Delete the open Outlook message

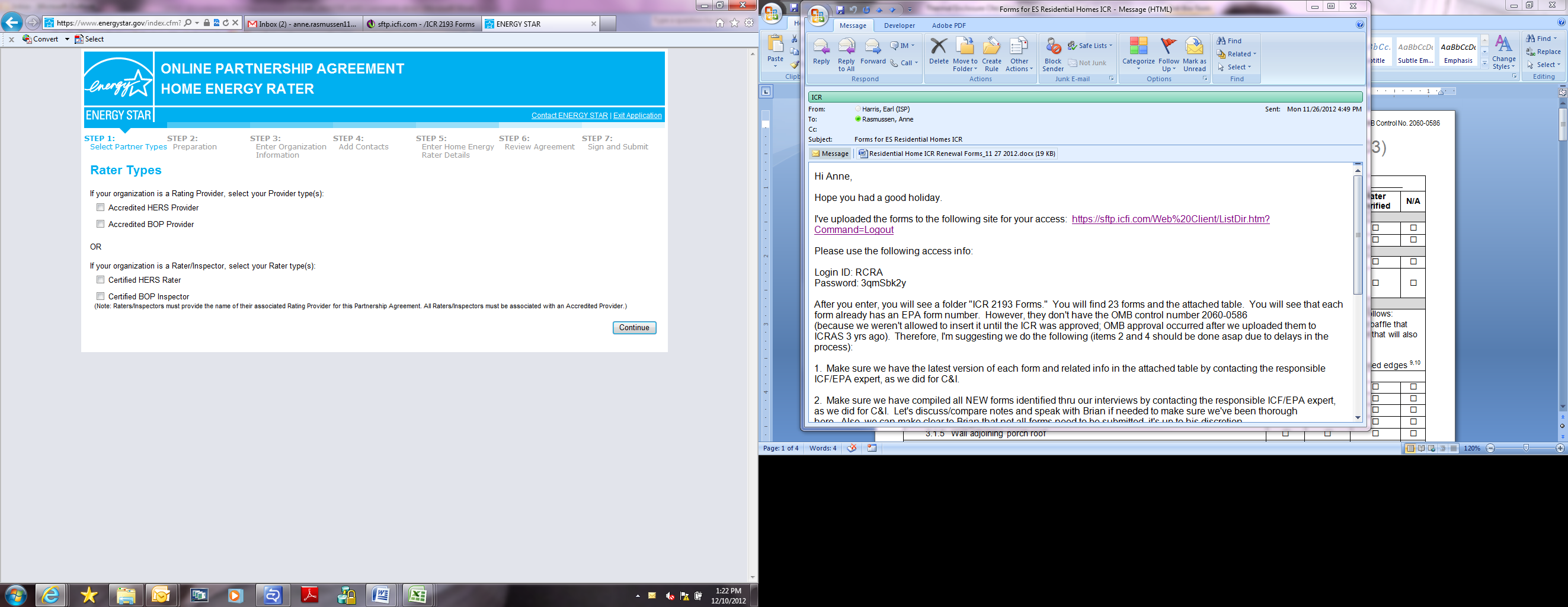(x=939, y=52)
